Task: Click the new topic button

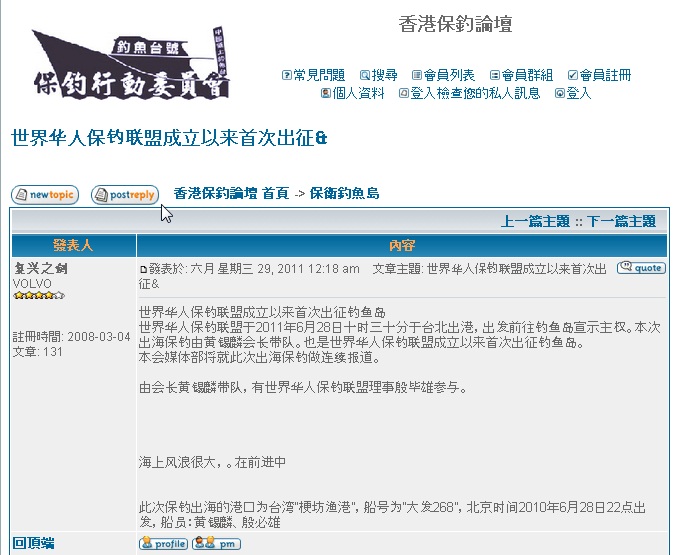Action: click(x=45, y=195)
